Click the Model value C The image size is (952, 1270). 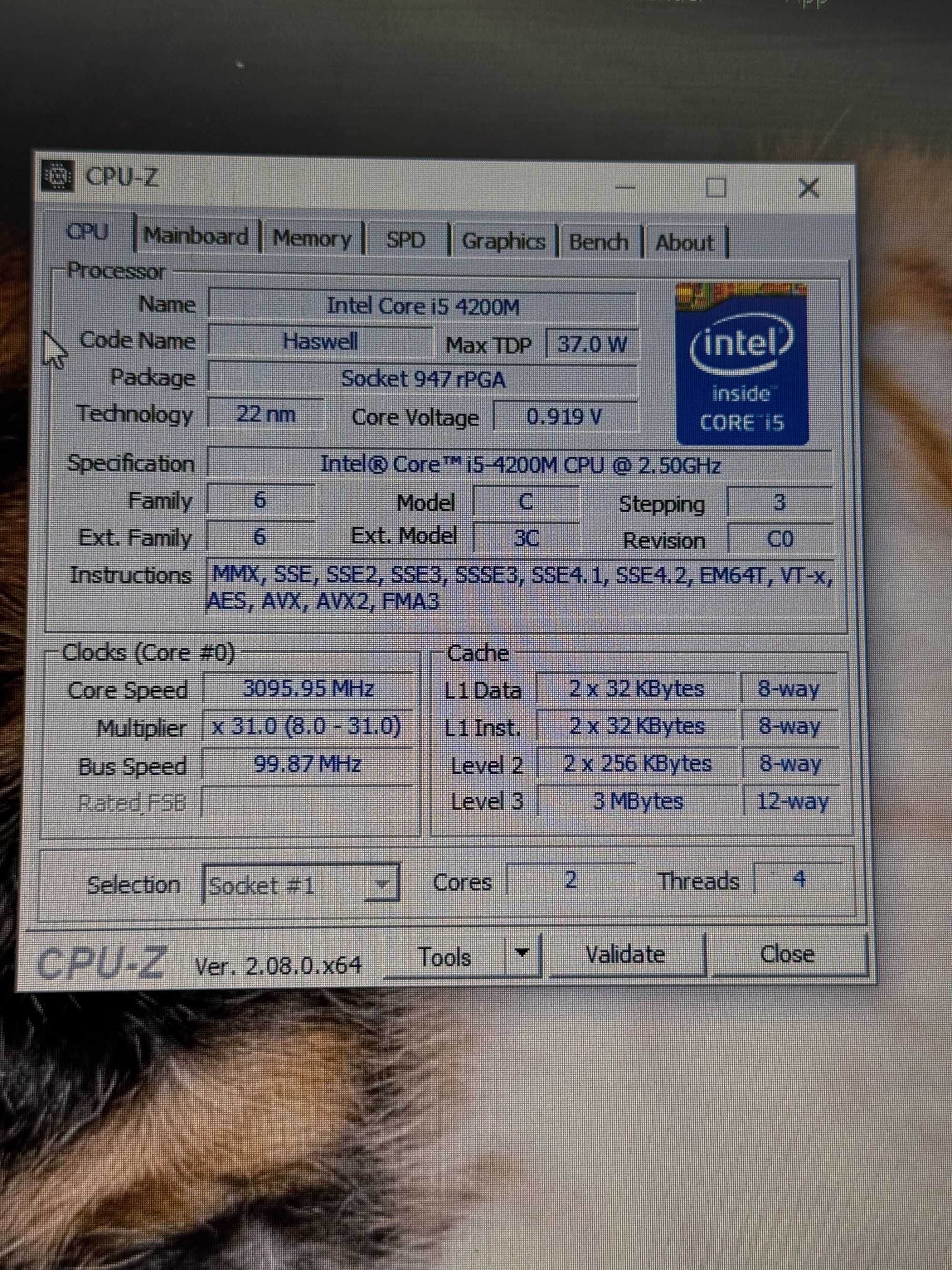click(x=526, y=502)
